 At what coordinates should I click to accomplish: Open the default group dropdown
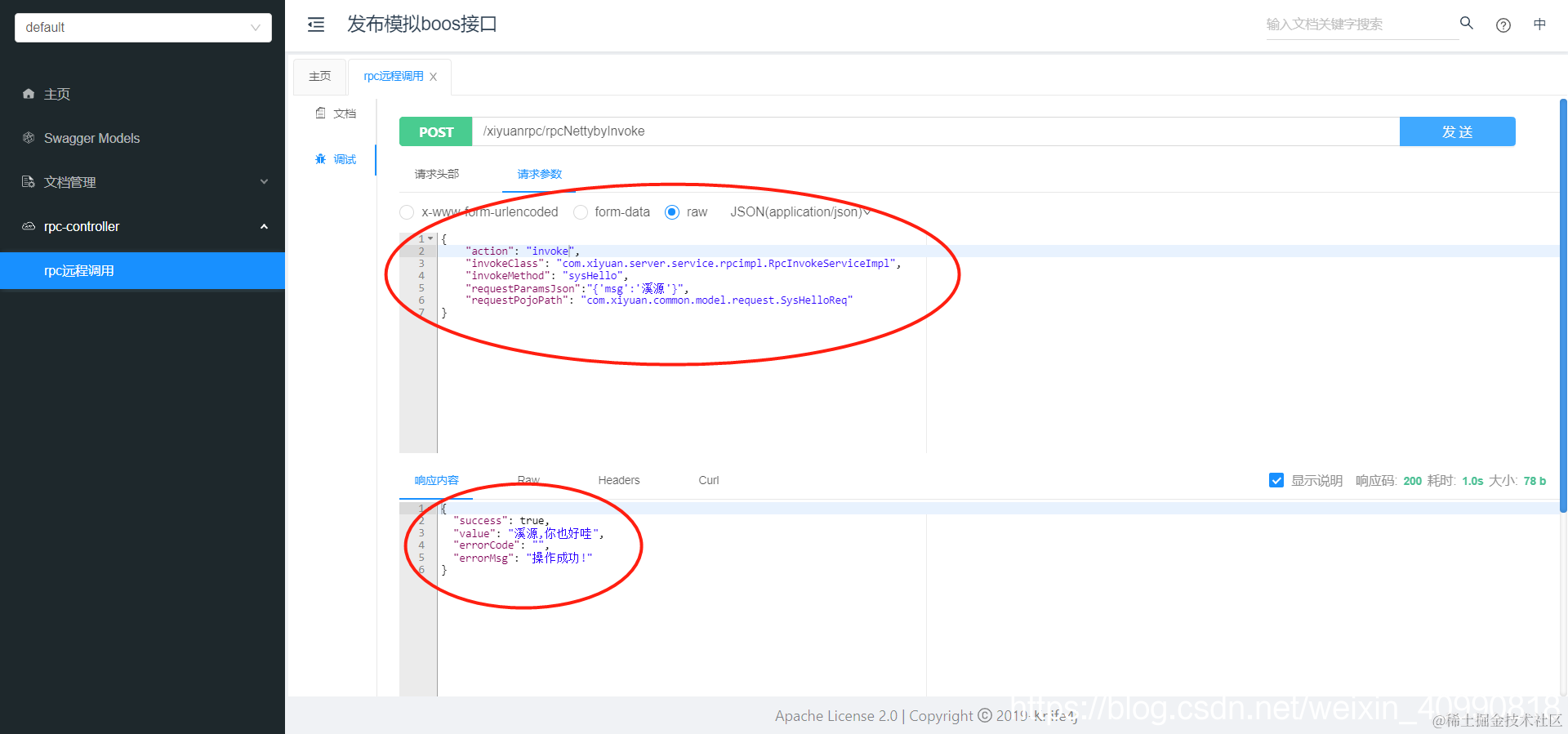click(143, 27)
